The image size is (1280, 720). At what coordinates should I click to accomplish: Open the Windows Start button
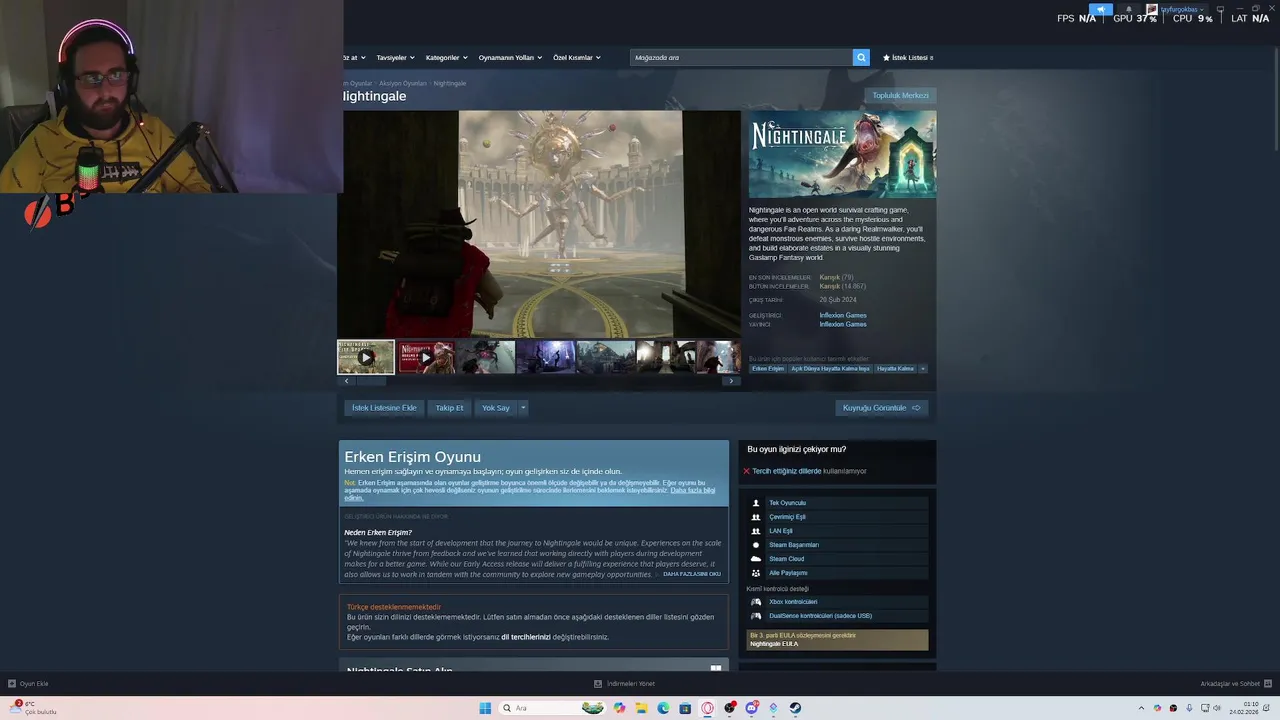pyautogui.click(x=485, y=708)
